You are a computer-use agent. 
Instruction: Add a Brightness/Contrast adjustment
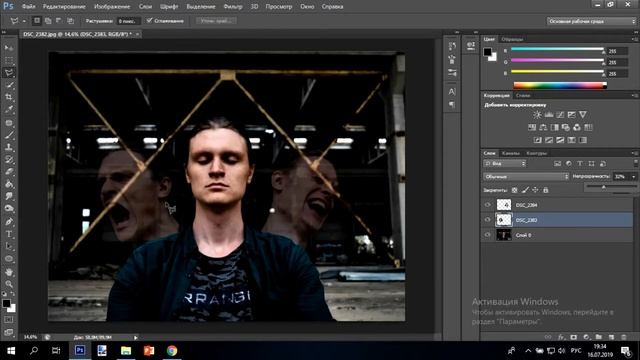537,115
